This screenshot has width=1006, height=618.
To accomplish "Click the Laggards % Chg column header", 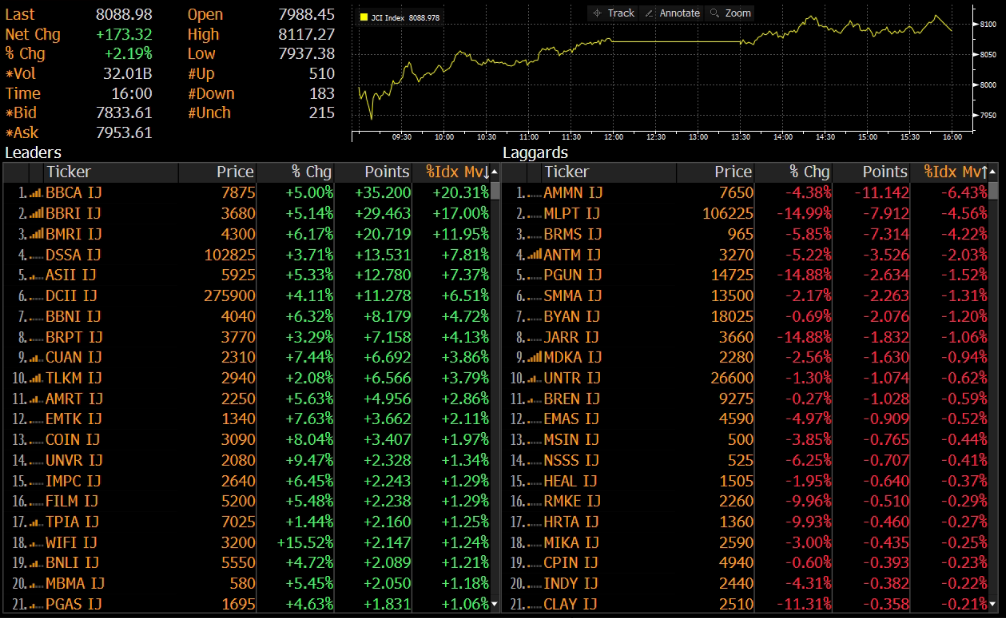I will [x=794, y=172].
